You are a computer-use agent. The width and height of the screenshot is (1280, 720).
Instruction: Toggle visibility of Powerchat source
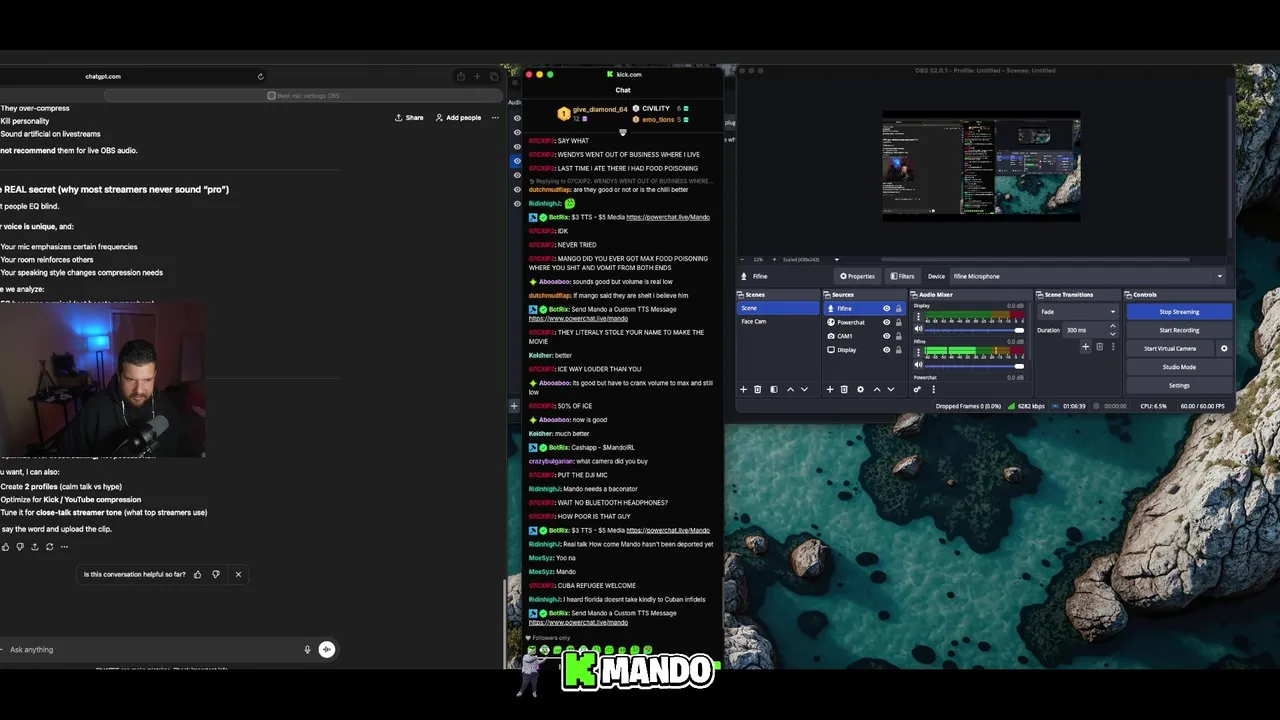[887, 322]
